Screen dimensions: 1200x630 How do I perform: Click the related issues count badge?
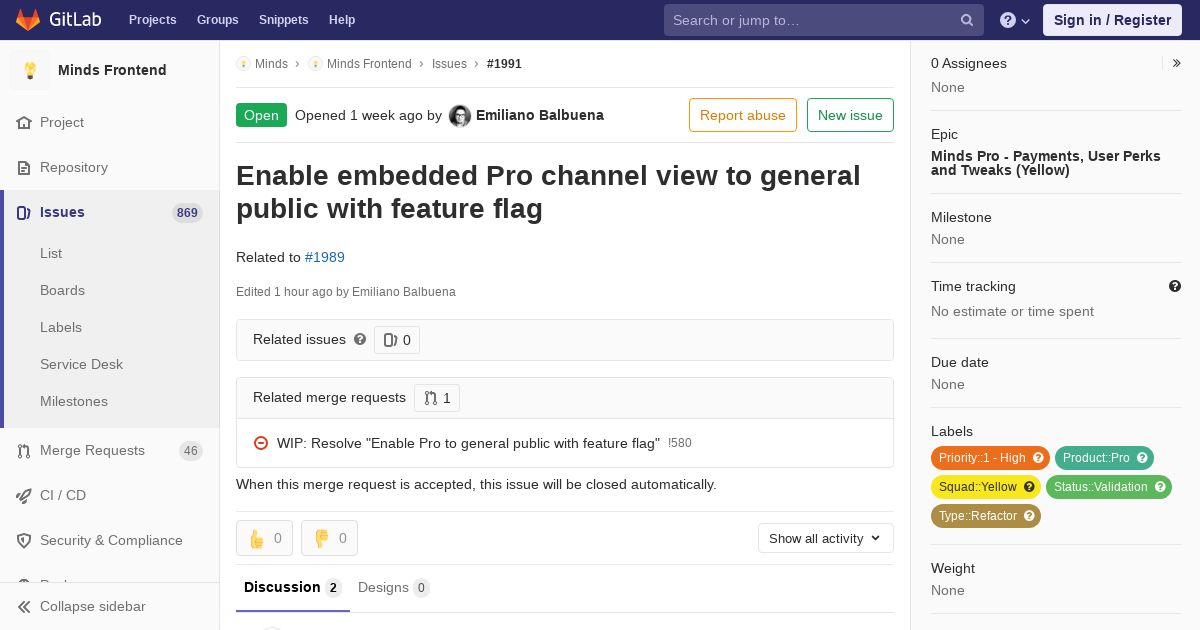pyautogui.click(x=397, y=340)
